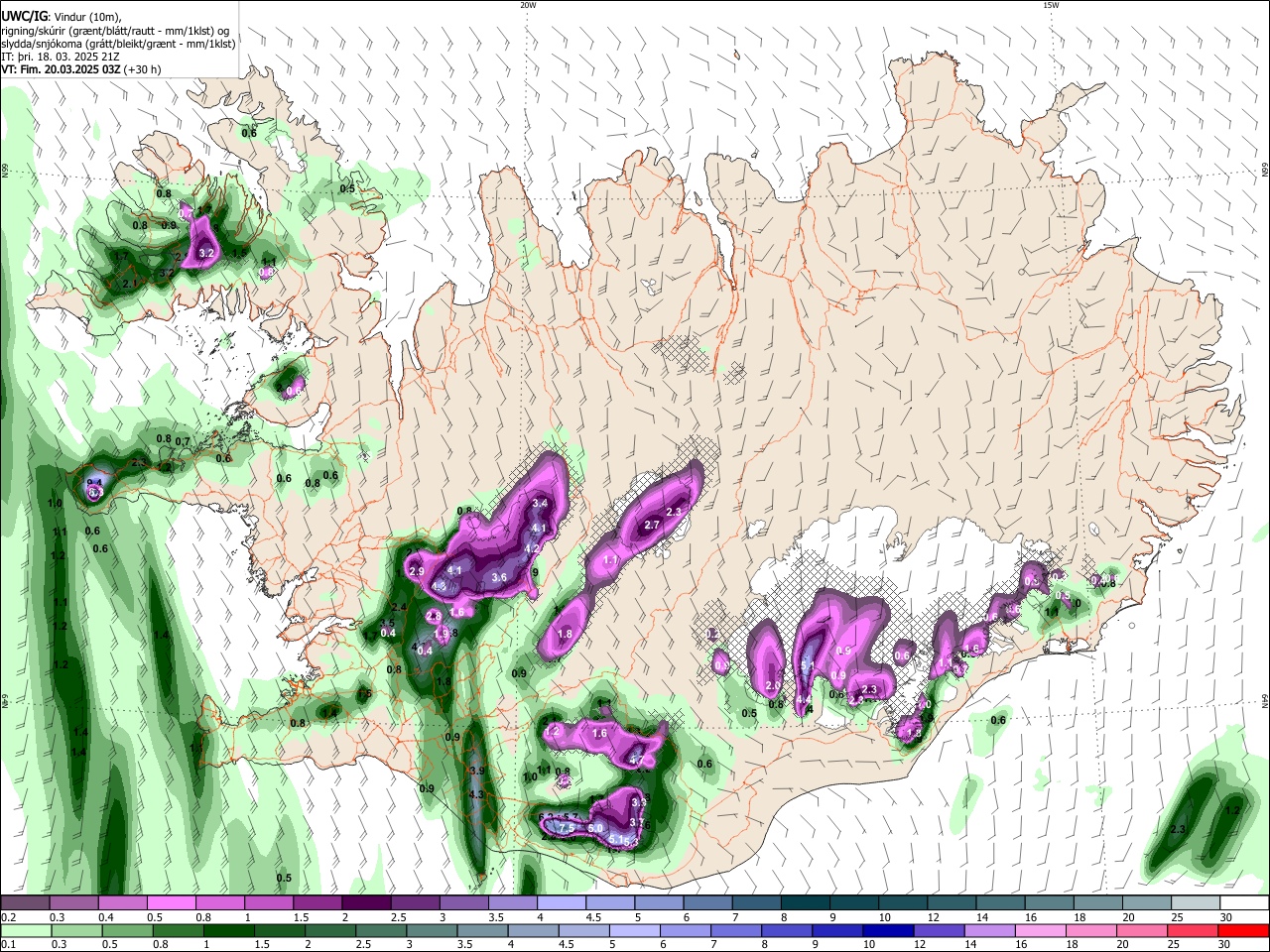This screenshot has width=1270, height=952.
Task: Click the "7.5" value on the south coast
Action: coord(567,828)
